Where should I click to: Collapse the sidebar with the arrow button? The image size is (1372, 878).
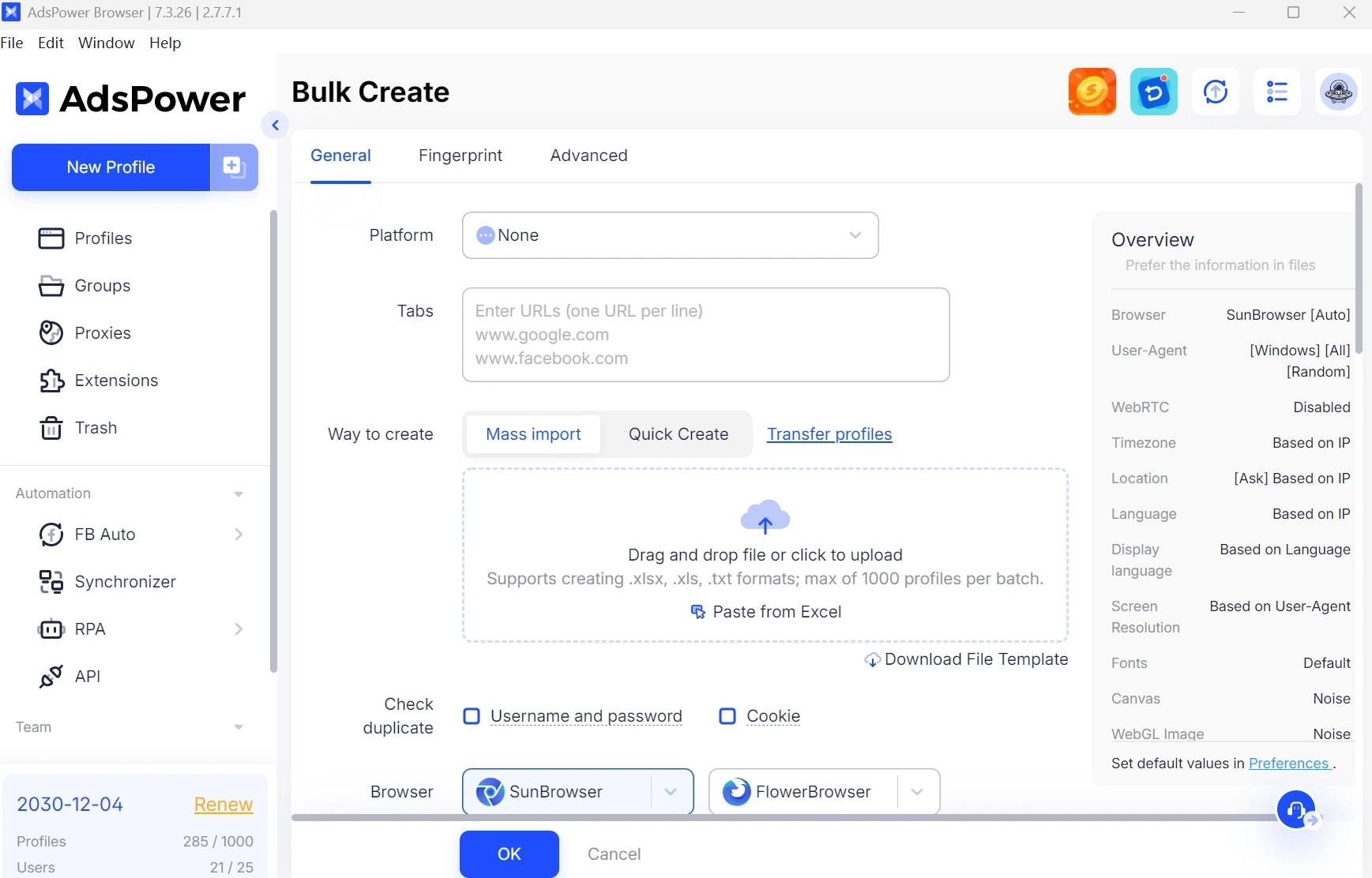[275, 125]
